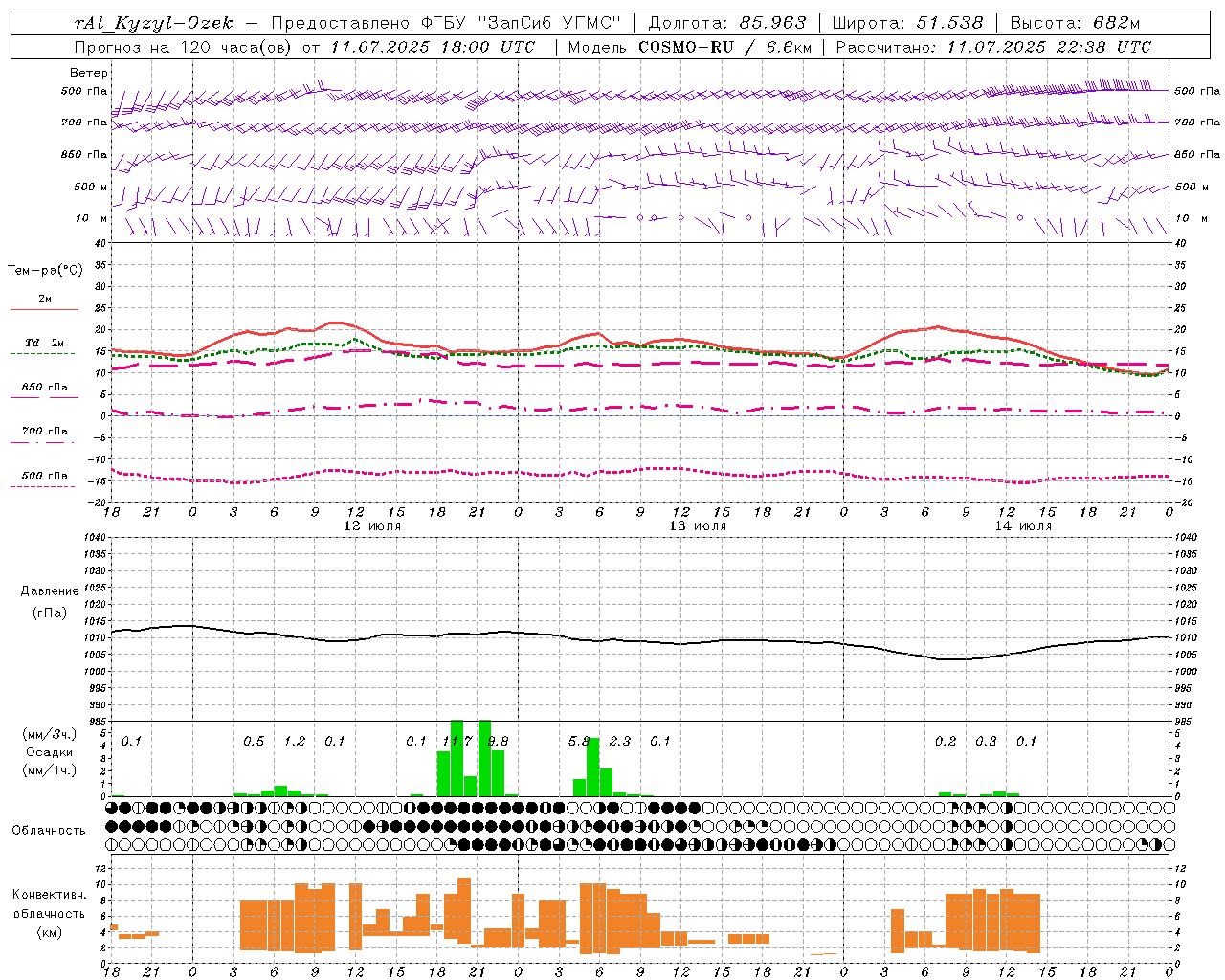Viewport: 1225px width, 980px height.
Task: Click the Долгота: 85.963 value
Action: coord(727,23)
